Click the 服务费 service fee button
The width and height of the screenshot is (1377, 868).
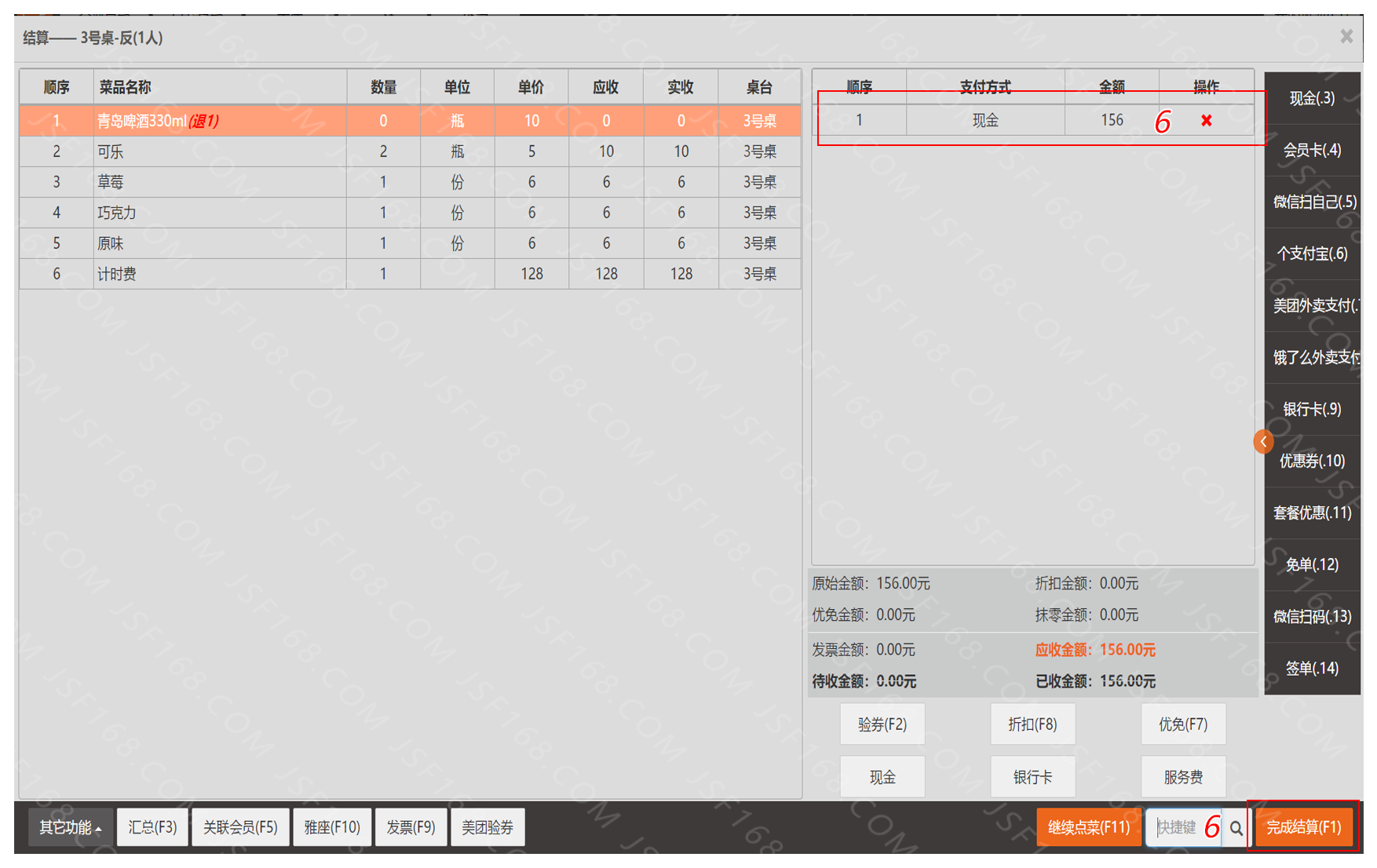pos(1183,777)
